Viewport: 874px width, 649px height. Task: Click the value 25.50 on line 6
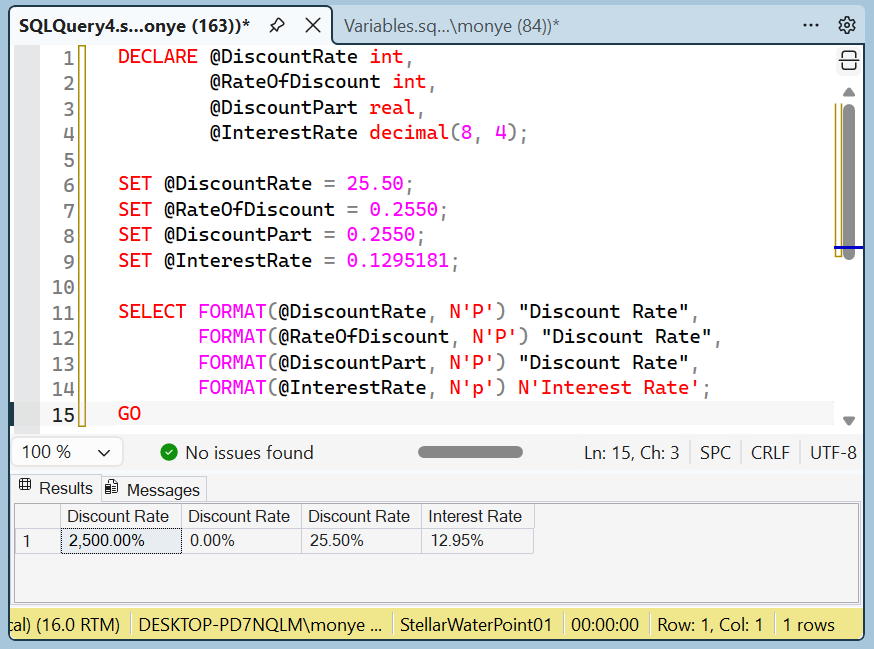pos(375,183)
